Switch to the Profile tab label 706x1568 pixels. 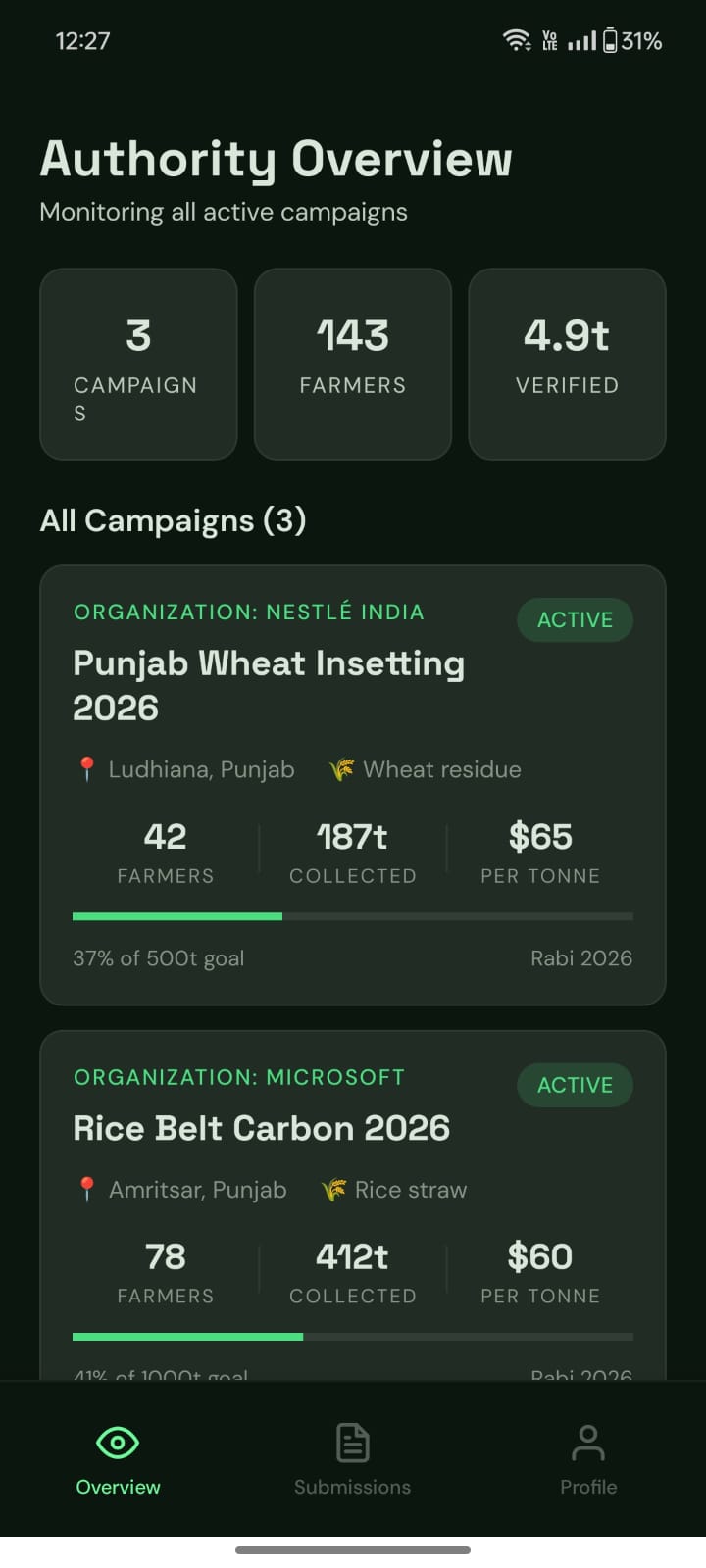click(588, 1487)
